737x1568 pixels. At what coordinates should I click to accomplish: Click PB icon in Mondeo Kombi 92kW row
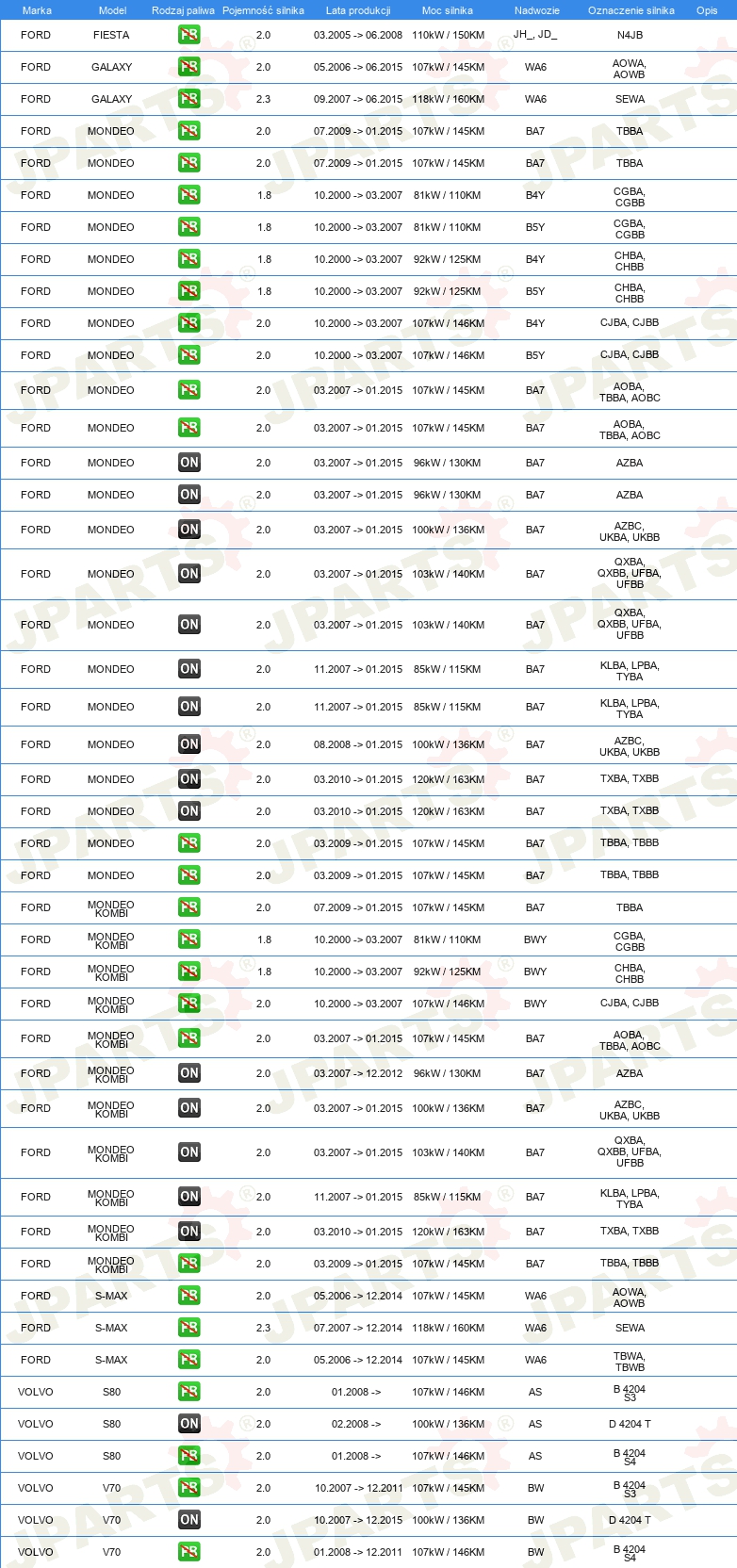point(189,972)
